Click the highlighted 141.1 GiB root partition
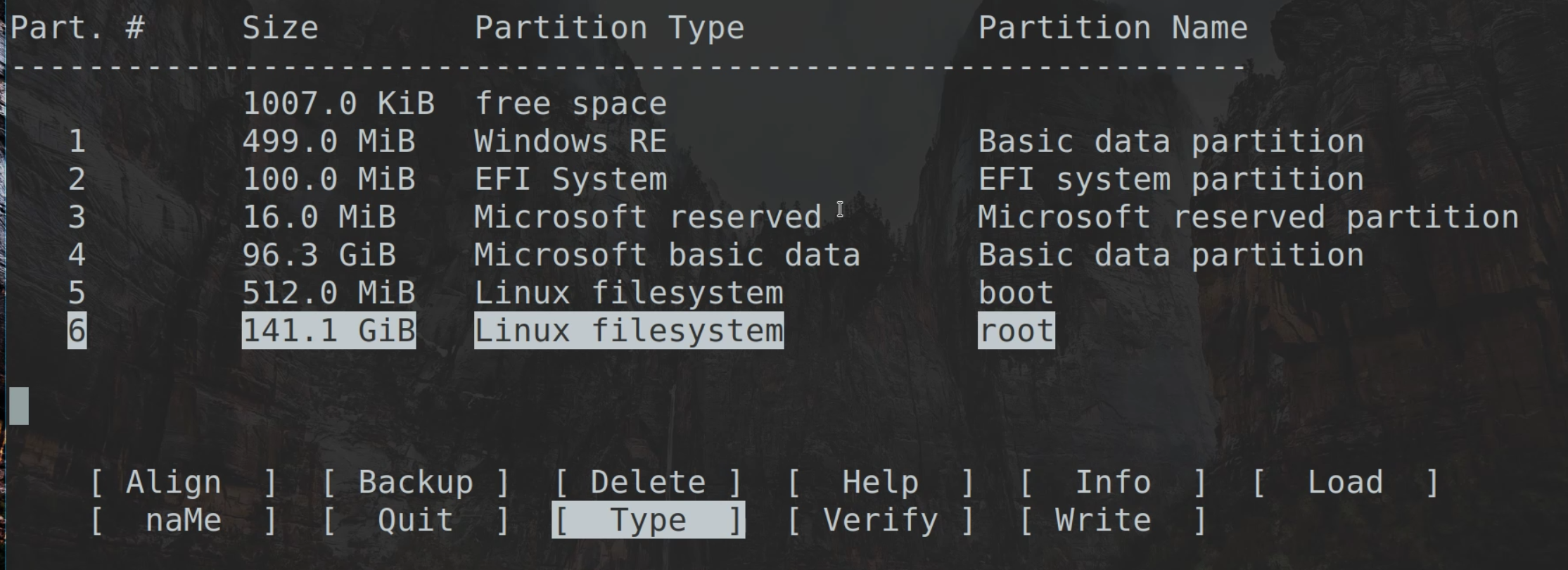Viewport: 1568px width, 570px height. pos(627,331)
